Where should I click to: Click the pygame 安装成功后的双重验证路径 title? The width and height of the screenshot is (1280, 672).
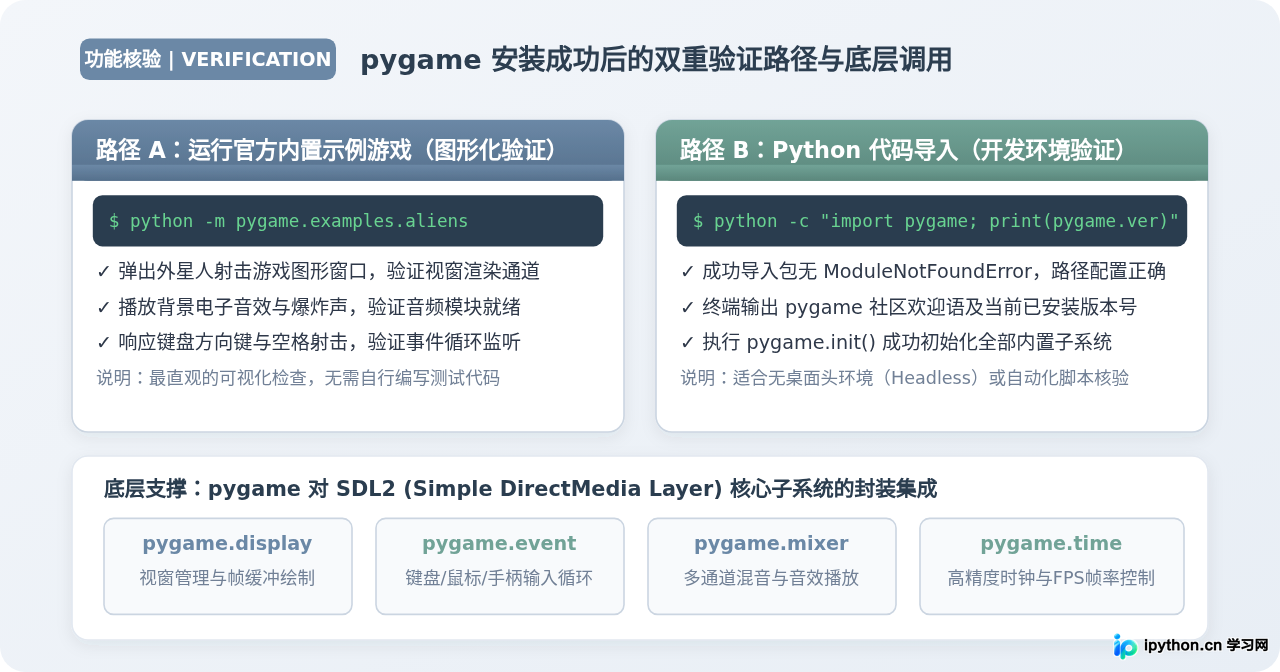click(x=655, y=60)
